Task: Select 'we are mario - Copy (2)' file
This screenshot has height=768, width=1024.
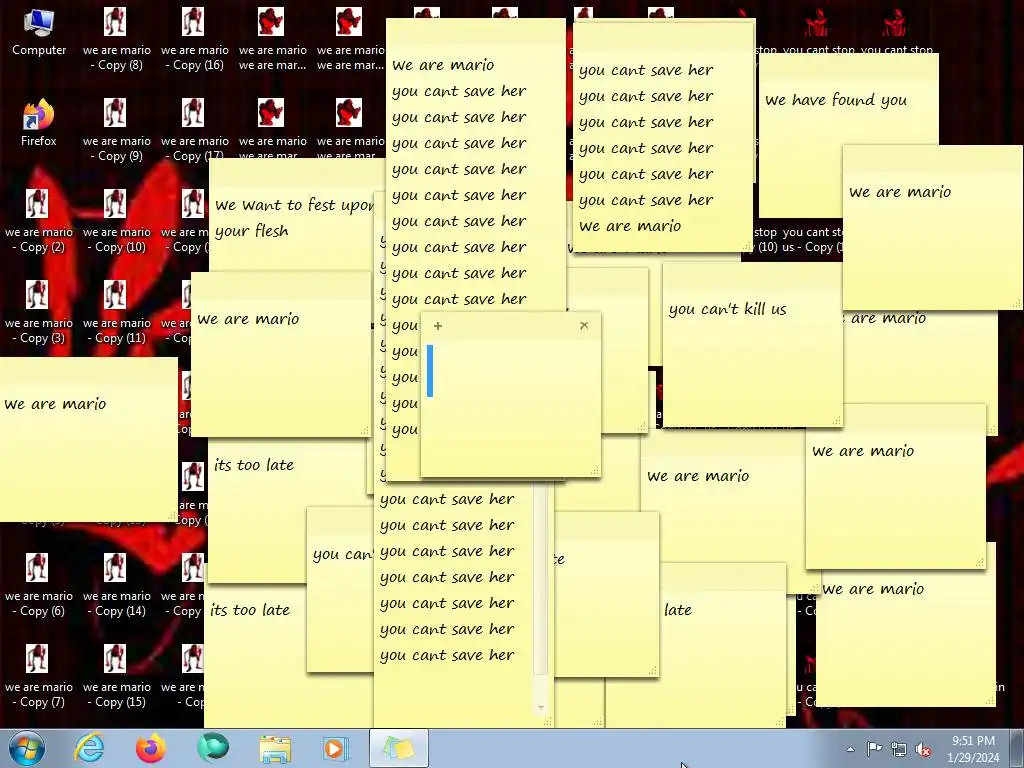Action: click(39, 221)
